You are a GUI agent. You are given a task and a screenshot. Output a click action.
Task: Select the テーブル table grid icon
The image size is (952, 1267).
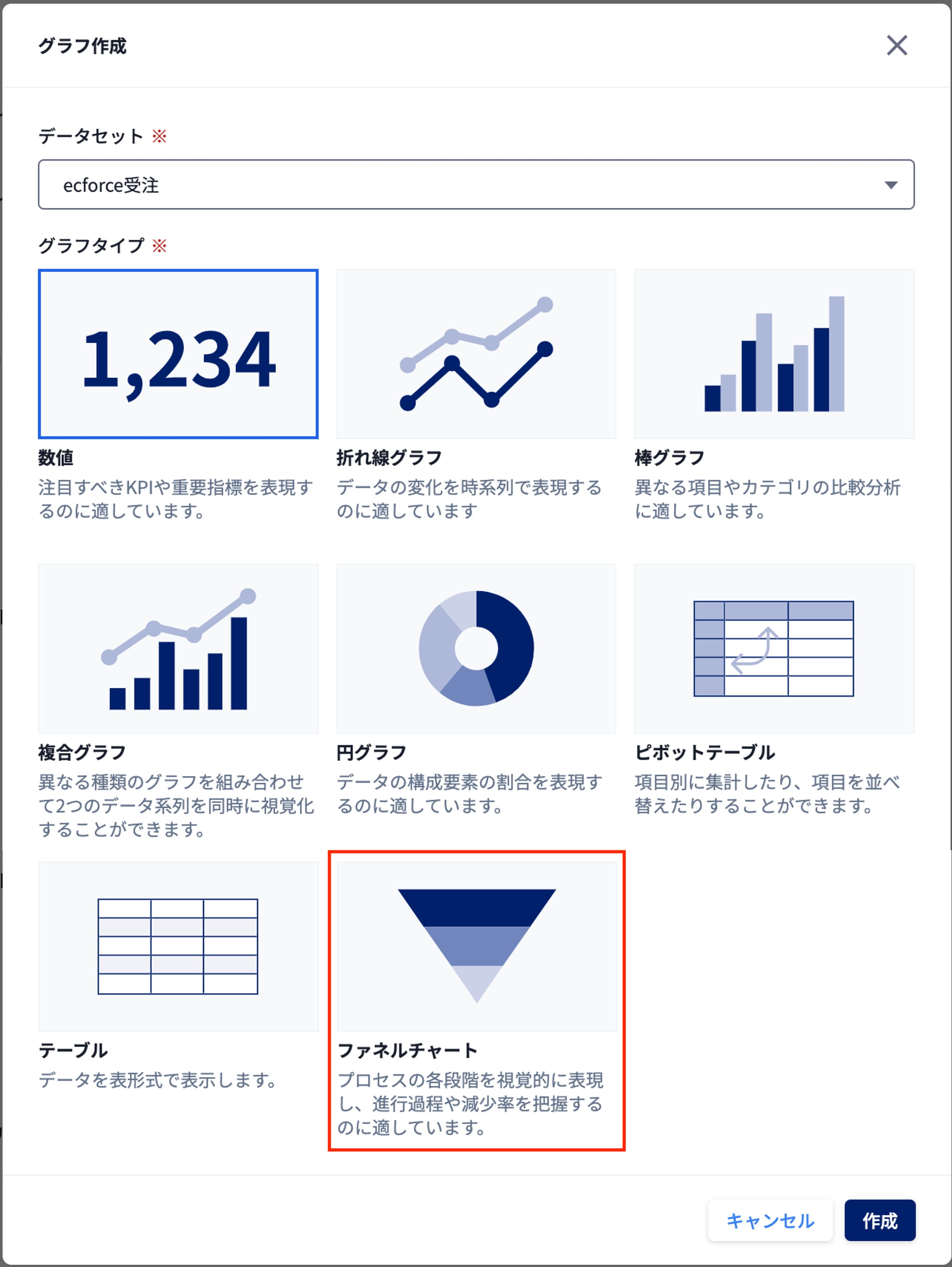pyautogui.click(x=178, y=947)
